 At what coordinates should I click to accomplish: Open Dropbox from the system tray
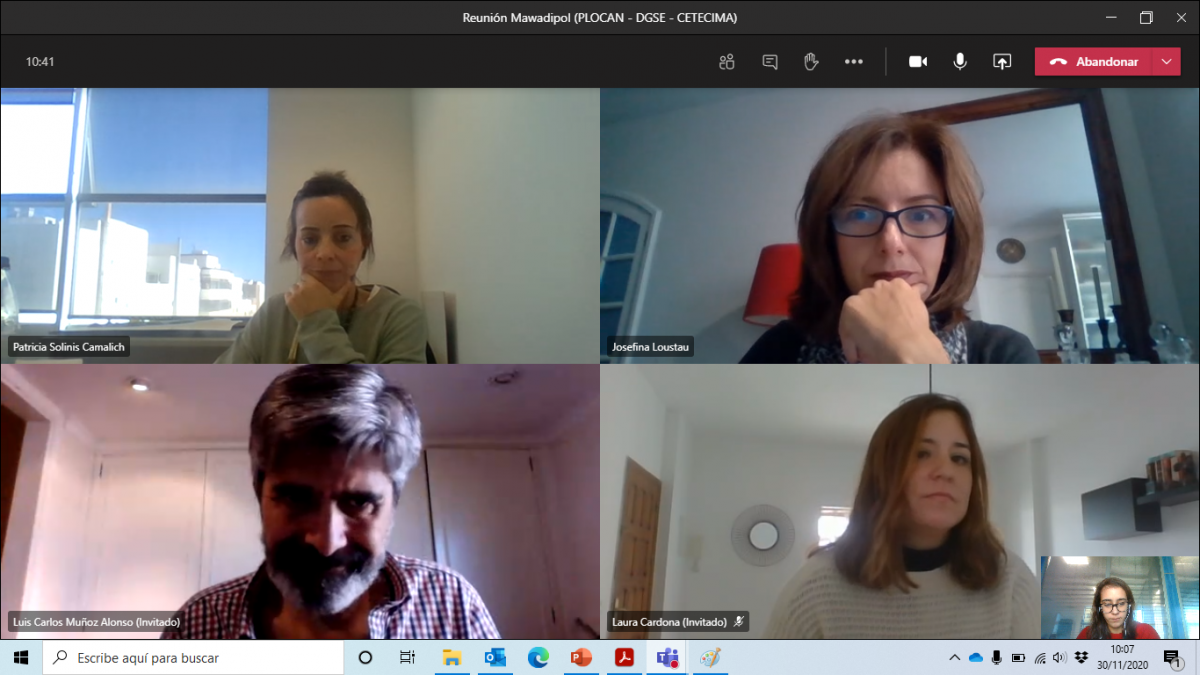[1081, 657]
